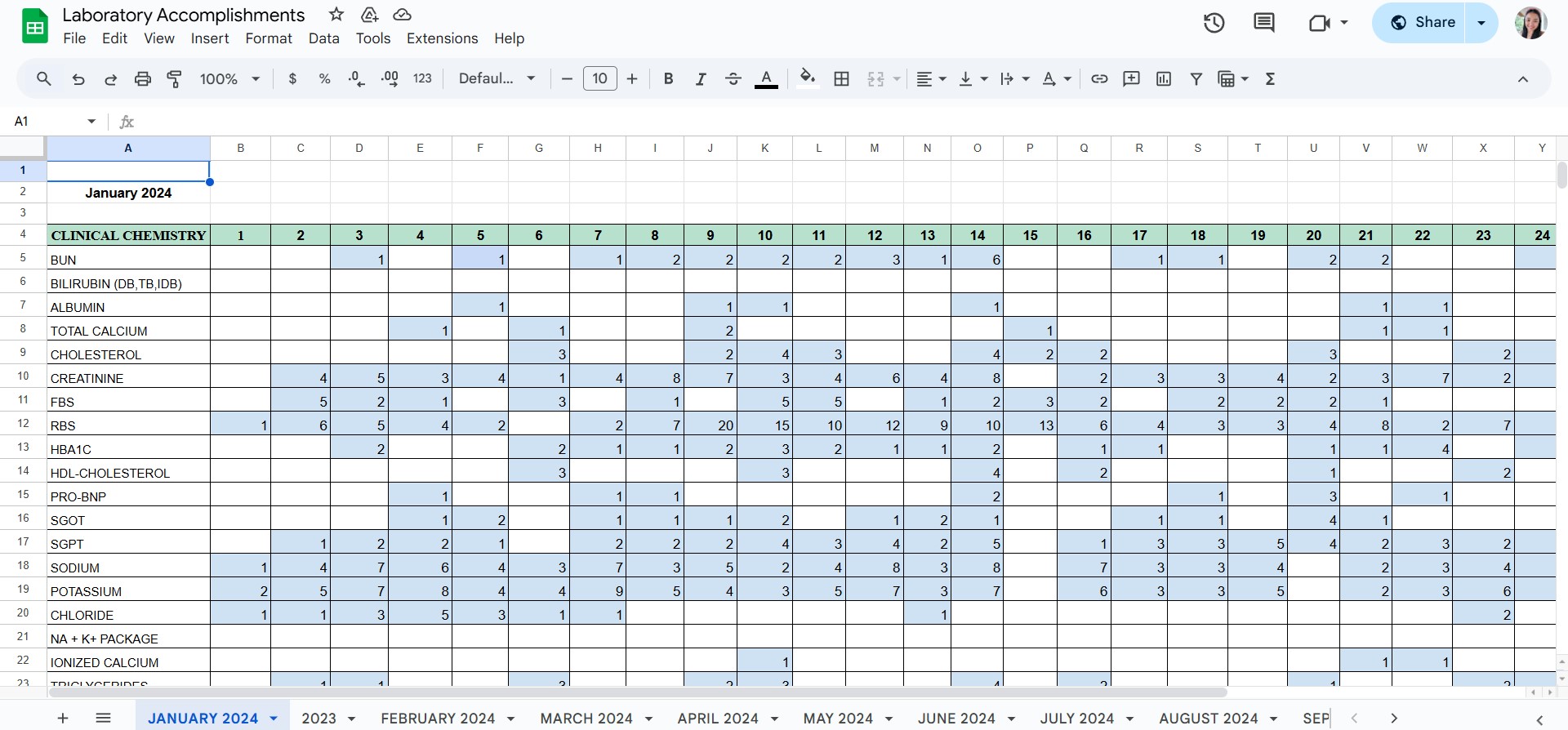The height and width of the screenshot is (730, 1568).
Task: Undo the last action
Action: (x=78, y=79)
